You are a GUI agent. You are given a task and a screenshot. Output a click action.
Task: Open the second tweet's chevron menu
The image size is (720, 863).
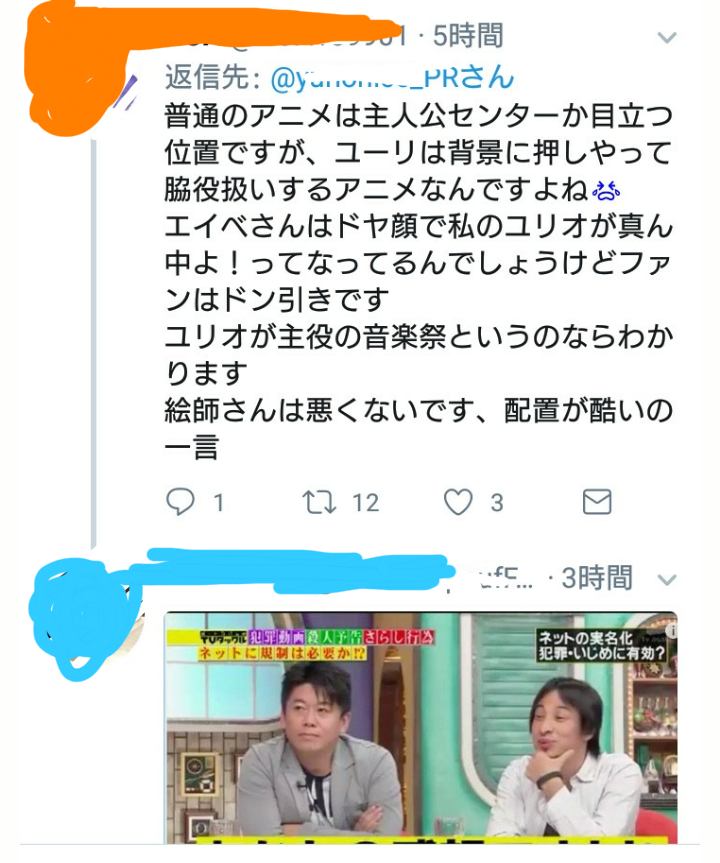pyautogui.click(x=667, y=580)
